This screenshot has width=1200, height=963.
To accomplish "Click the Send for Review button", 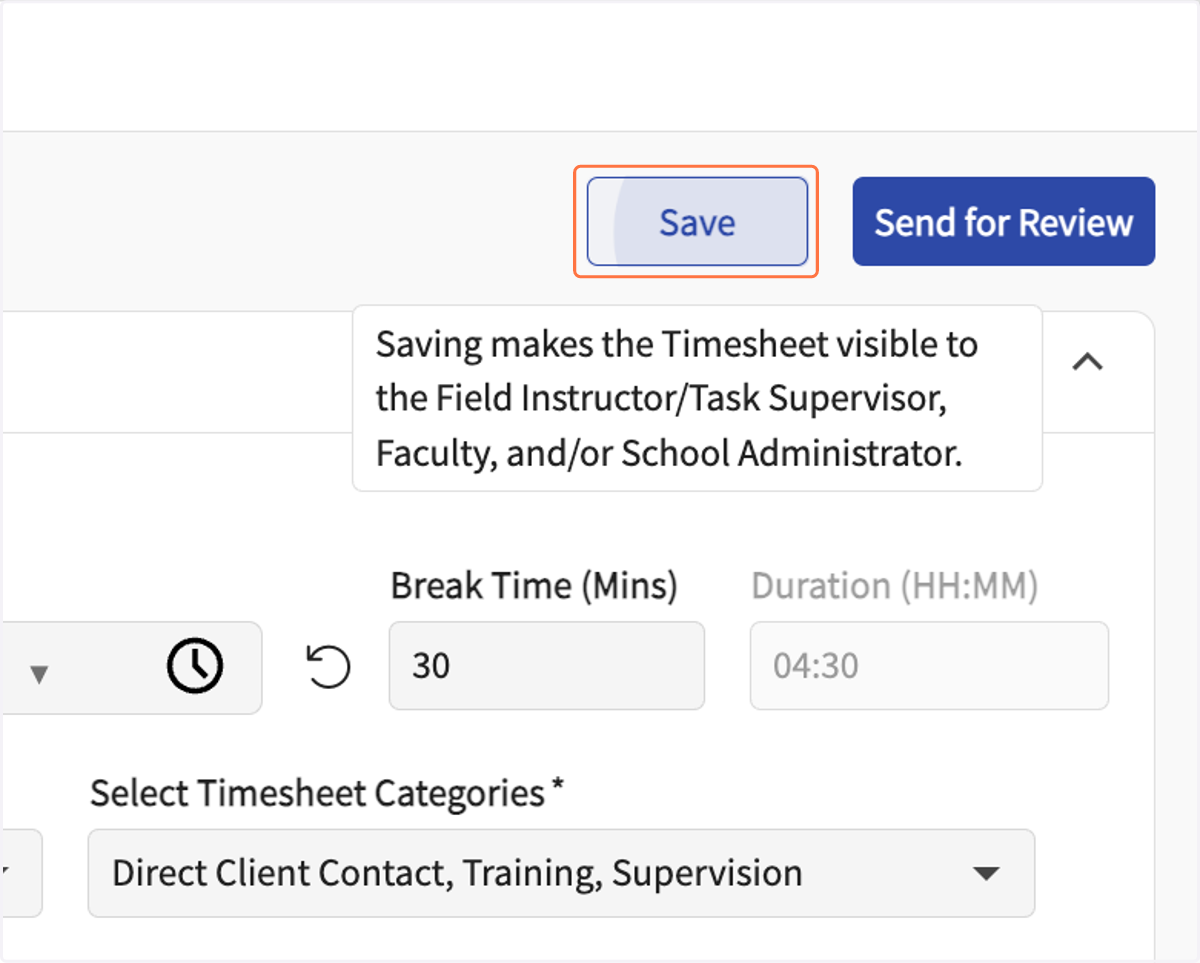I will point(1004,222).
